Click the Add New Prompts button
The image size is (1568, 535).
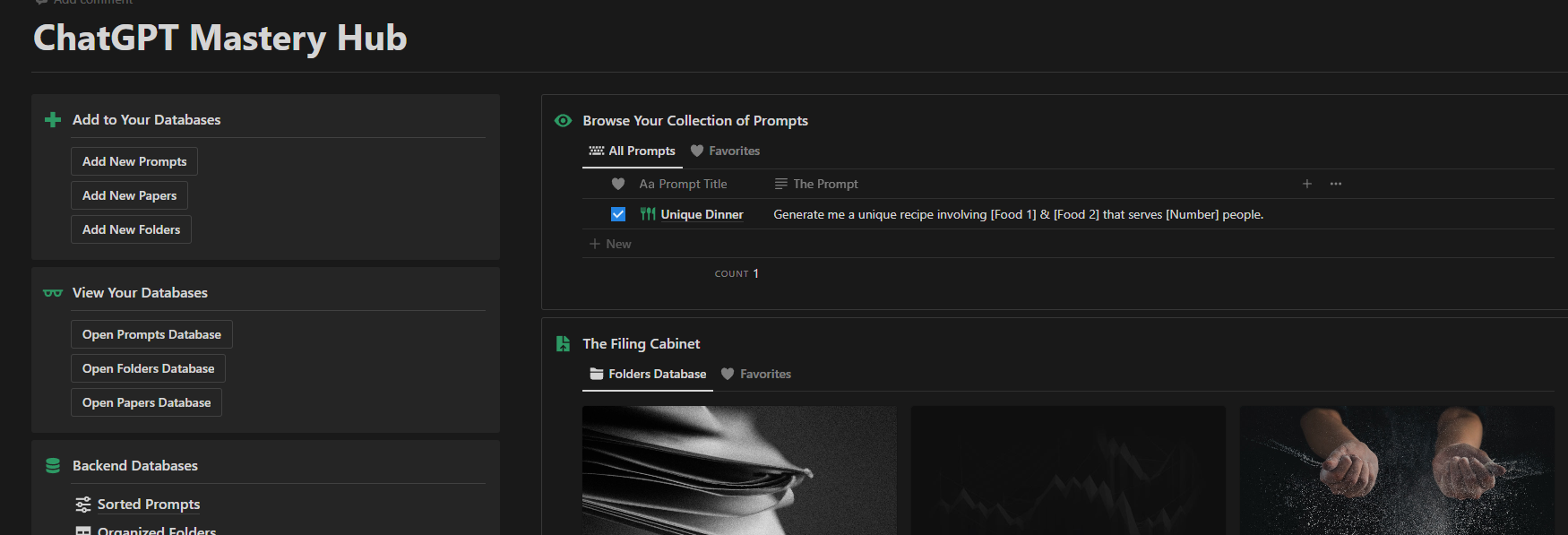[x=134, y=161]
